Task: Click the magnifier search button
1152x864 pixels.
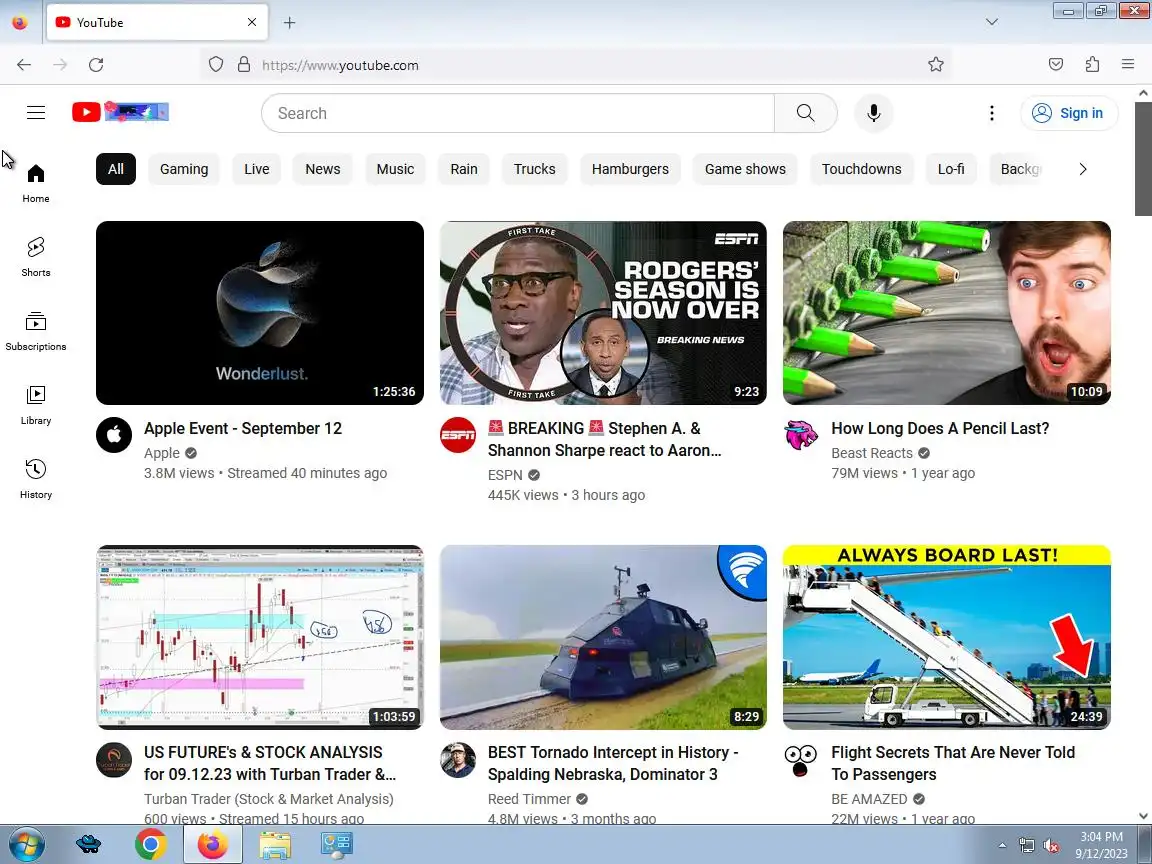Action: coord(805,113)
